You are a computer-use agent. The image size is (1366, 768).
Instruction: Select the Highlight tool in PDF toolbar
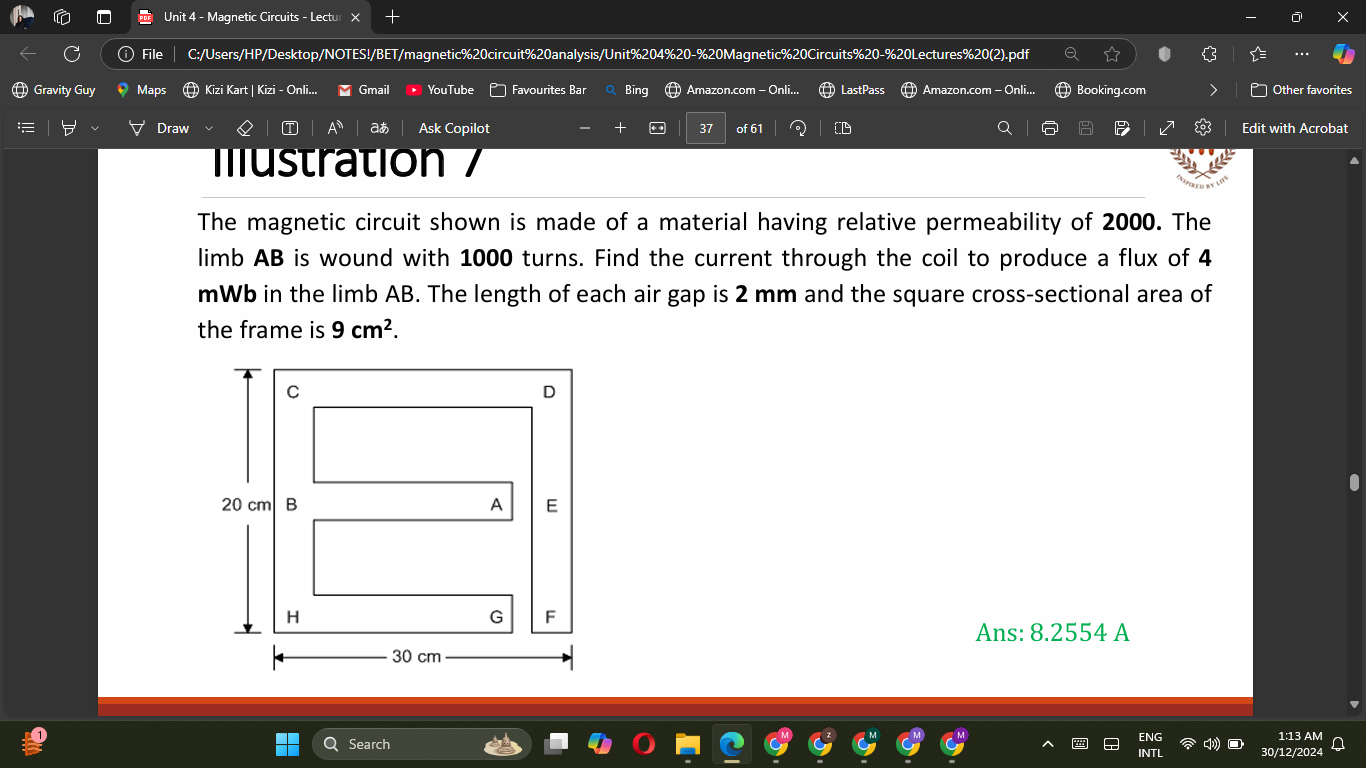68,128
